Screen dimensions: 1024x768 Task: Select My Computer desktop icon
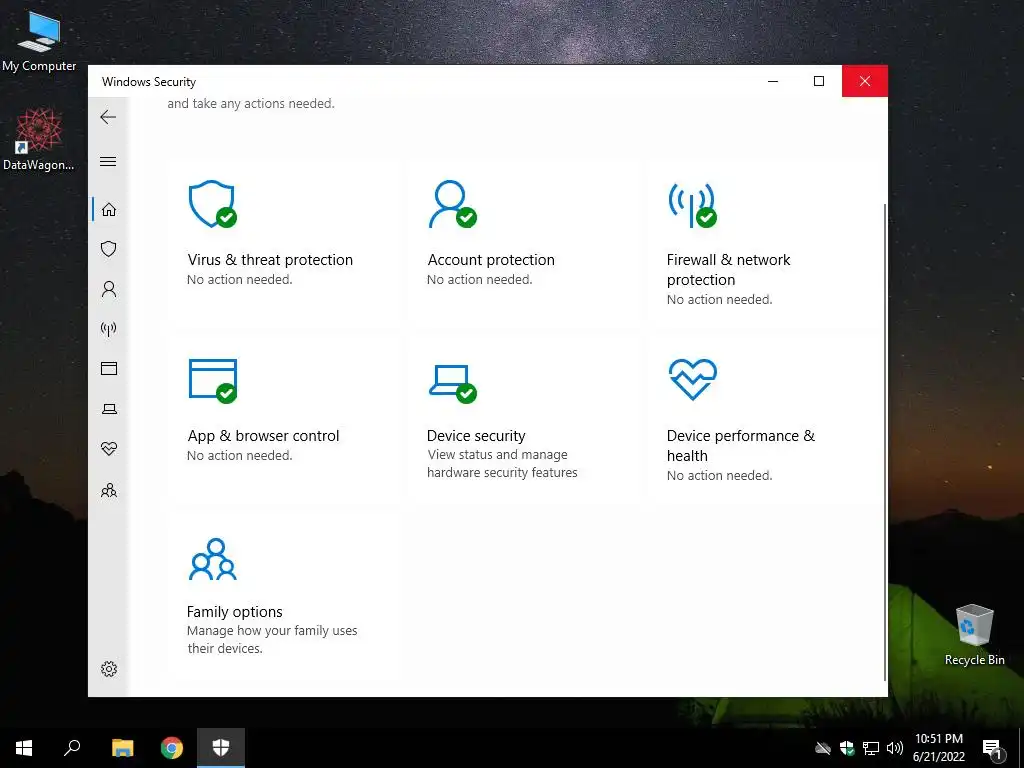coord(39,40)
